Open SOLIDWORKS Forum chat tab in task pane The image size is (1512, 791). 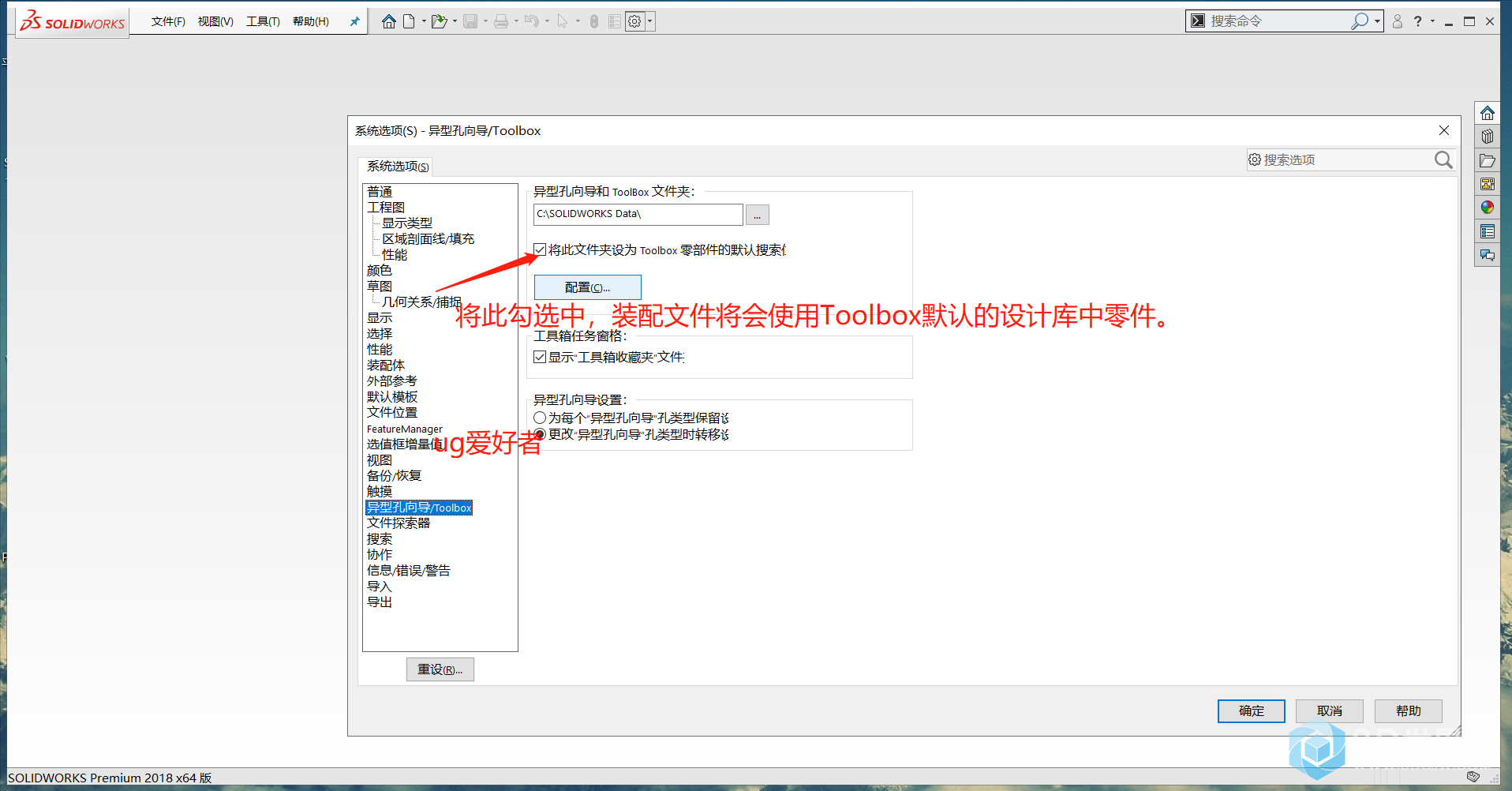coord(1488,255)
